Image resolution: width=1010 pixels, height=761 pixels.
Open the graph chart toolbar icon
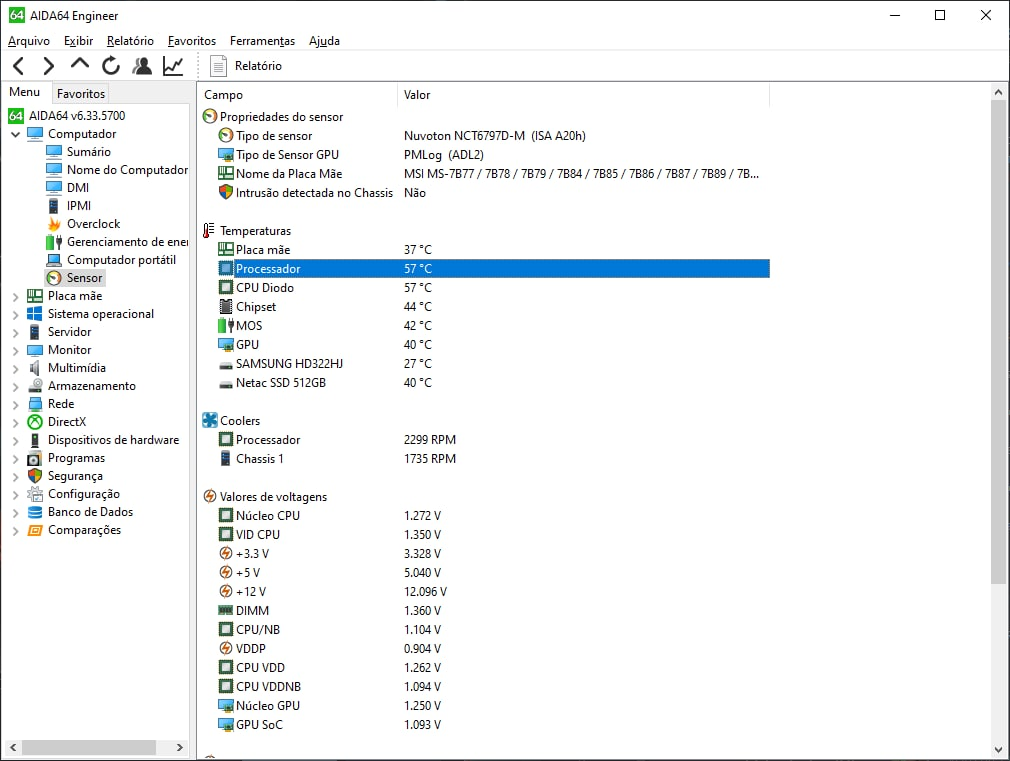pyautogui.click(x=173, y=66)
